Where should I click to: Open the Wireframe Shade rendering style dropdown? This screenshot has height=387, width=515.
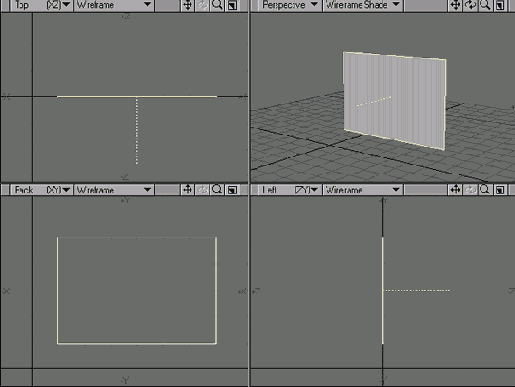[x=363, y=5]
